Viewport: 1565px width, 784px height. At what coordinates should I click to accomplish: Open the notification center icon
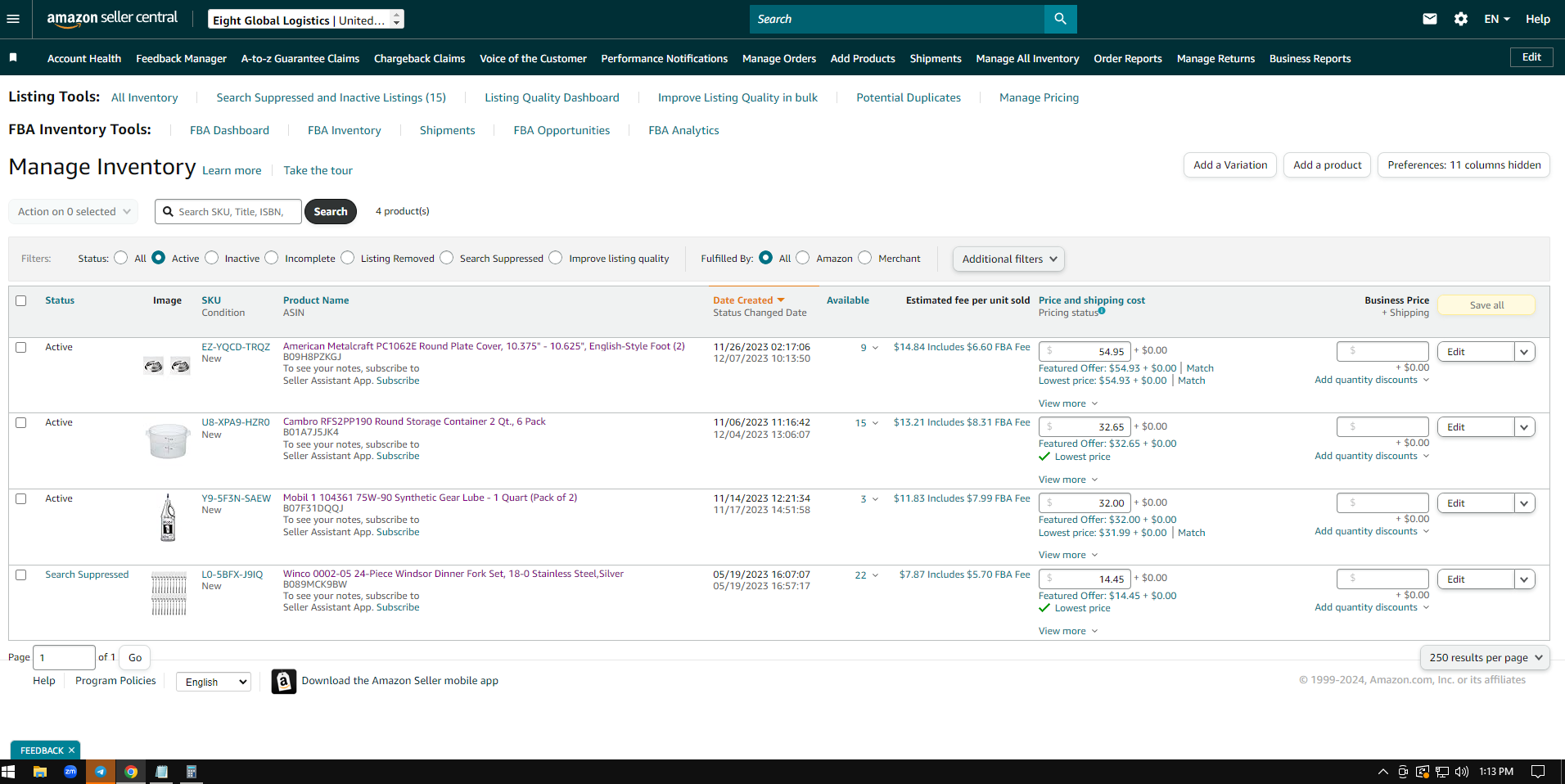coord(1538,772)
